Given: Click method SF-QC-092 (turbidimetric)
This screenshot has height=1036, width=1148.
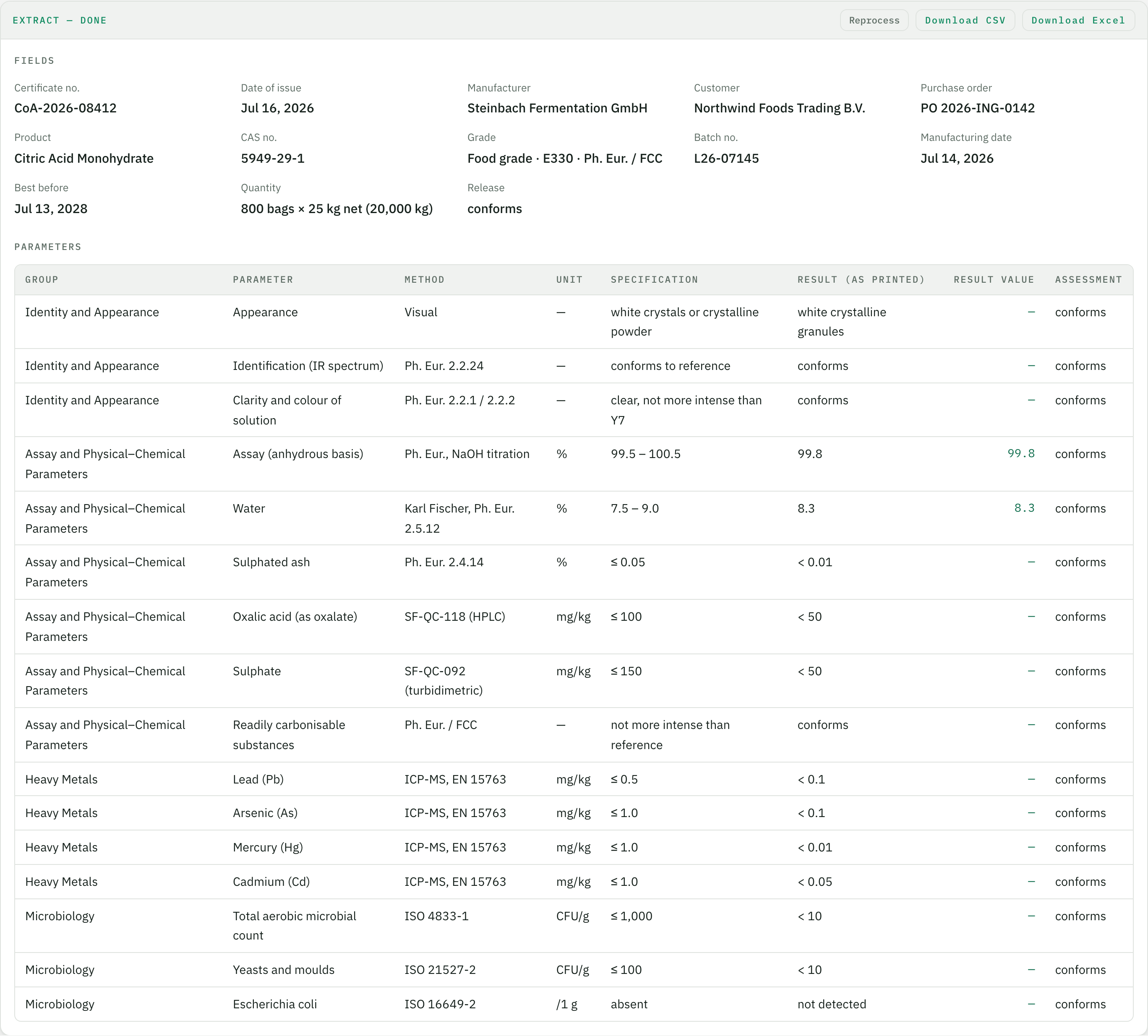Looking at the screenshot, I should coord(444,681).
